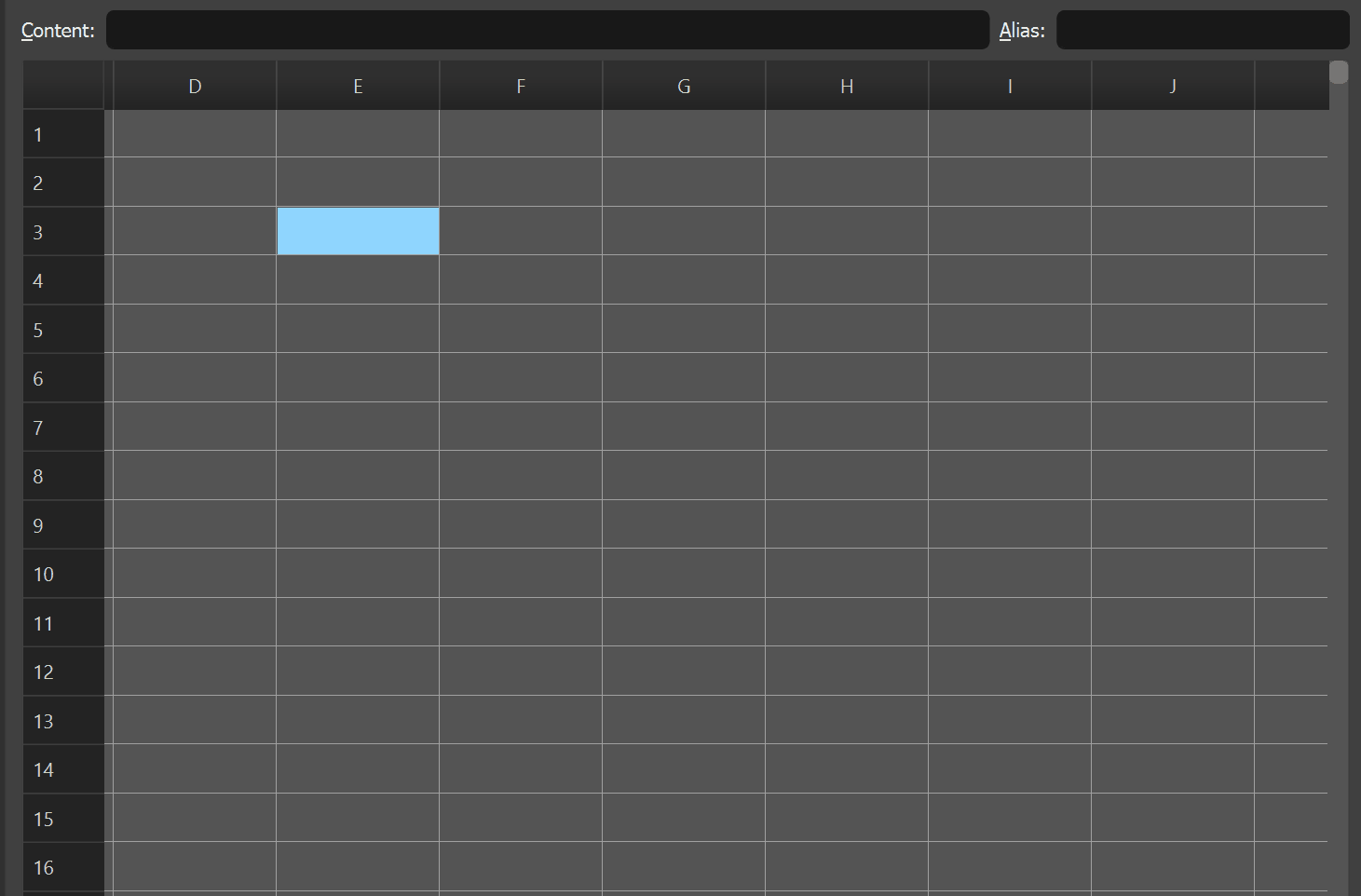Select column E header
The height and width of the screenshot is (896, 1361).
tap(358, 85)
